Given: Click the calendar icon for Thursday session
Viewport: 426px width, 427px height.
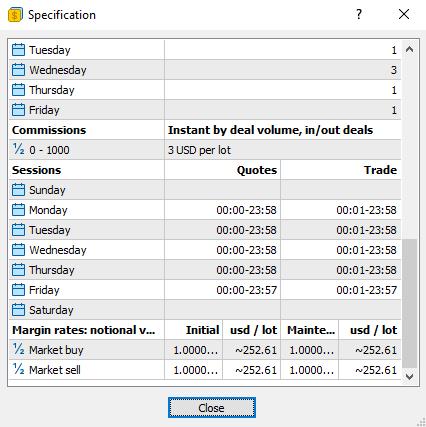Looking at the screenshot, I should (18, 270).
